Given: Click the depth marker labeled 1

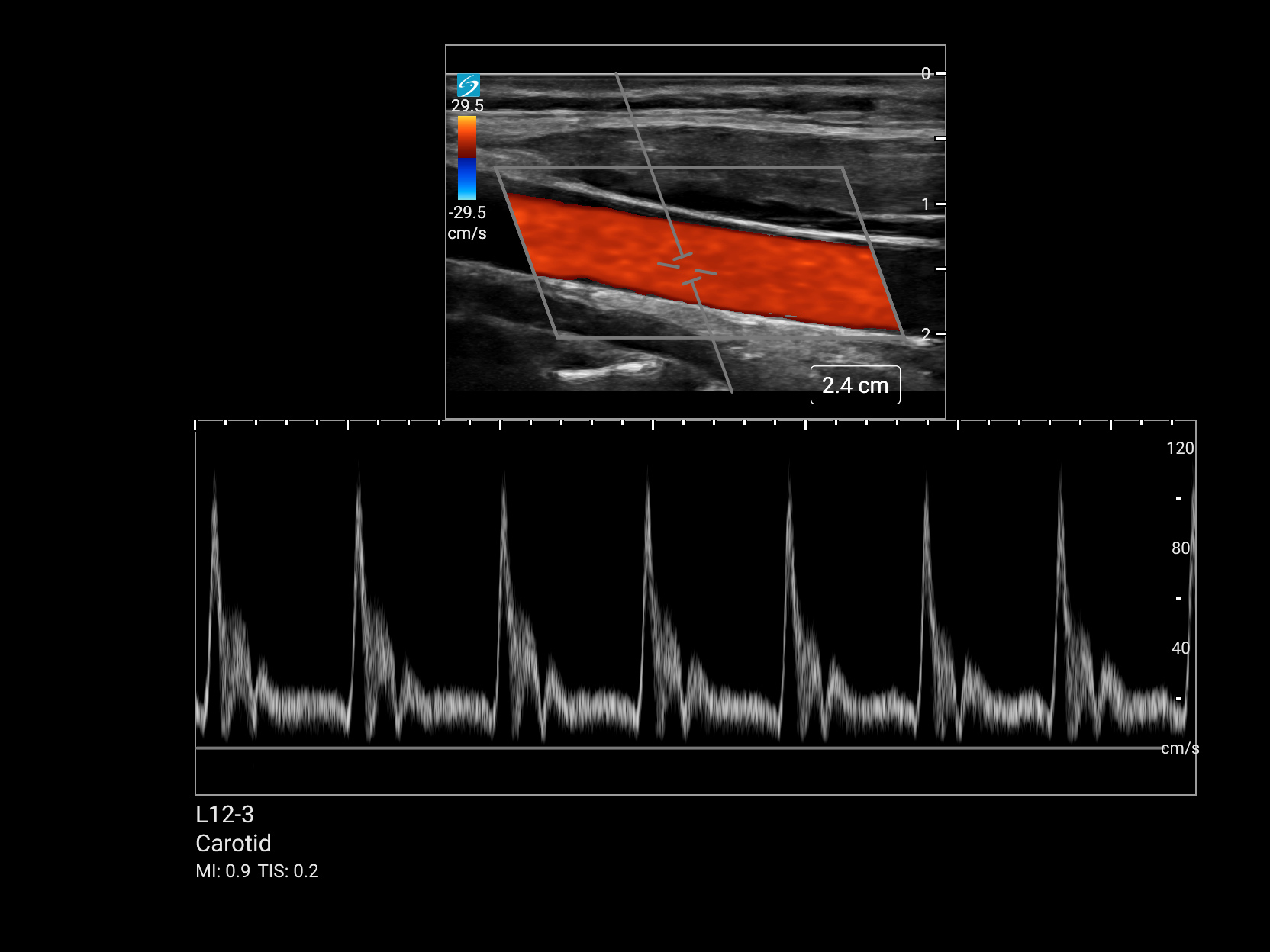Looking at the screenshot, I should (926, 204).
